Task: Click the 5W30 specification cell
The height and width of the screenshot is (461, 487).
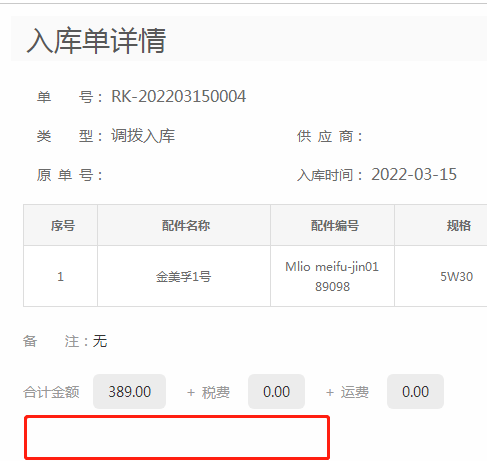Action: 456,276
